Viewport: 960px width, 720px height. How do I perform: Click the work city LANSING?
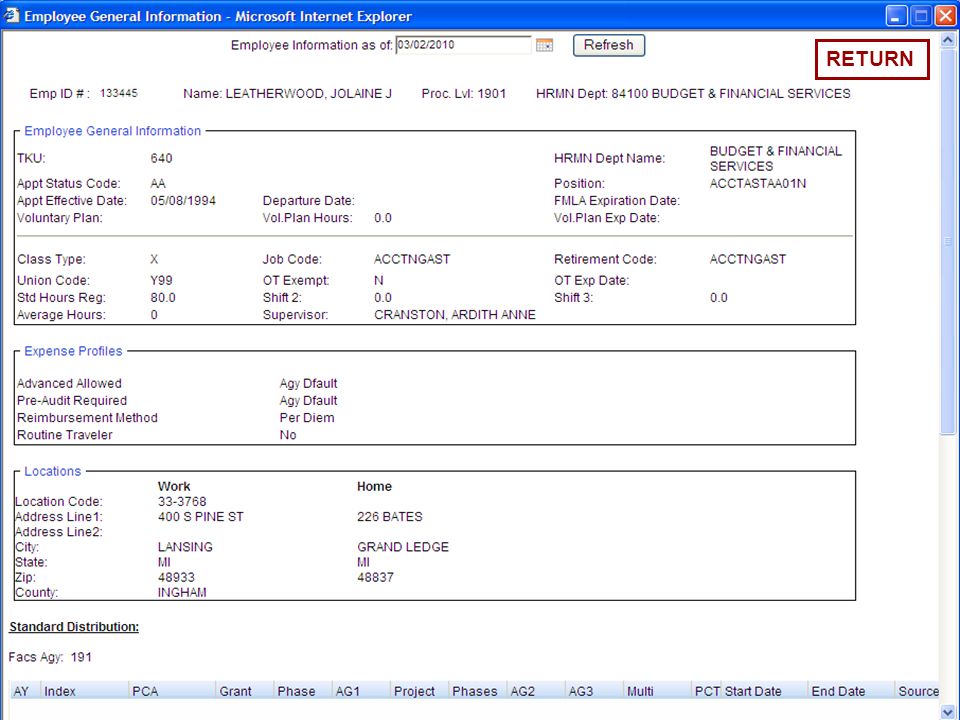185,547
